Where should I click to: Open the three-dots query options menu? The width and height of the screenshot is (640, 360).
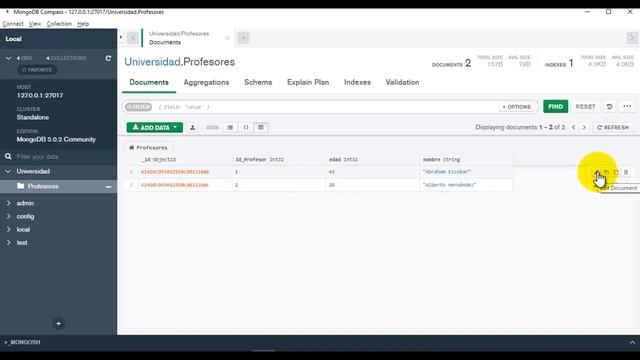click(627, 107)
